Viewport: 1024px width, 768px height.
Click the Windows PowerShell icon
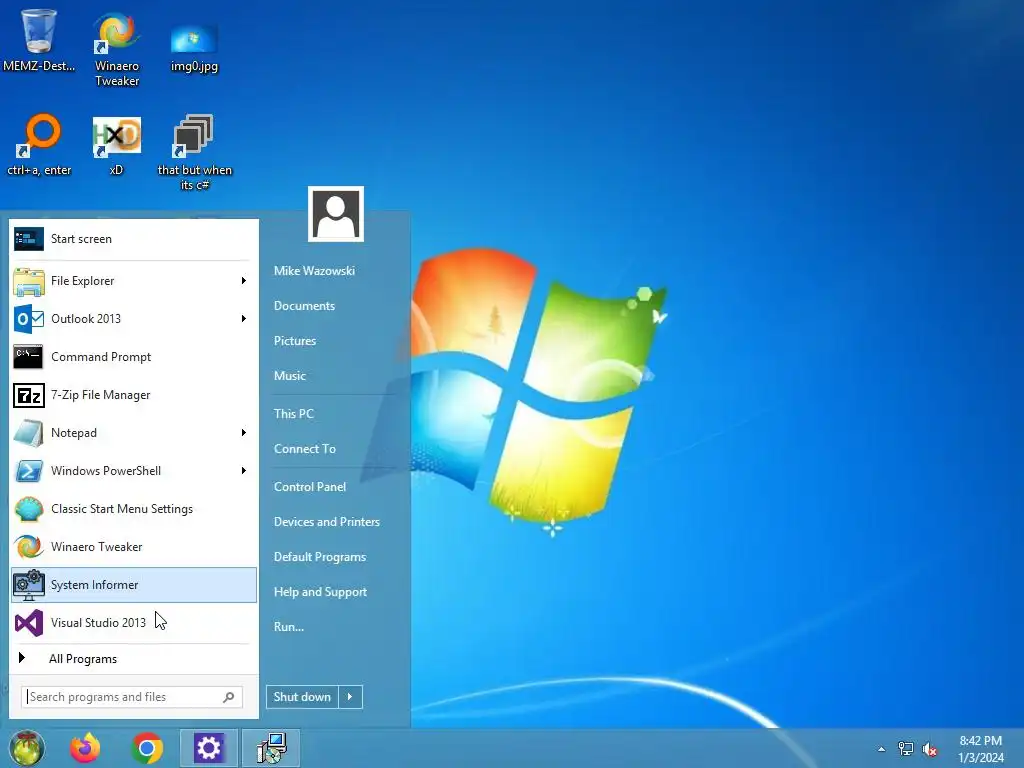pos(29,471)
